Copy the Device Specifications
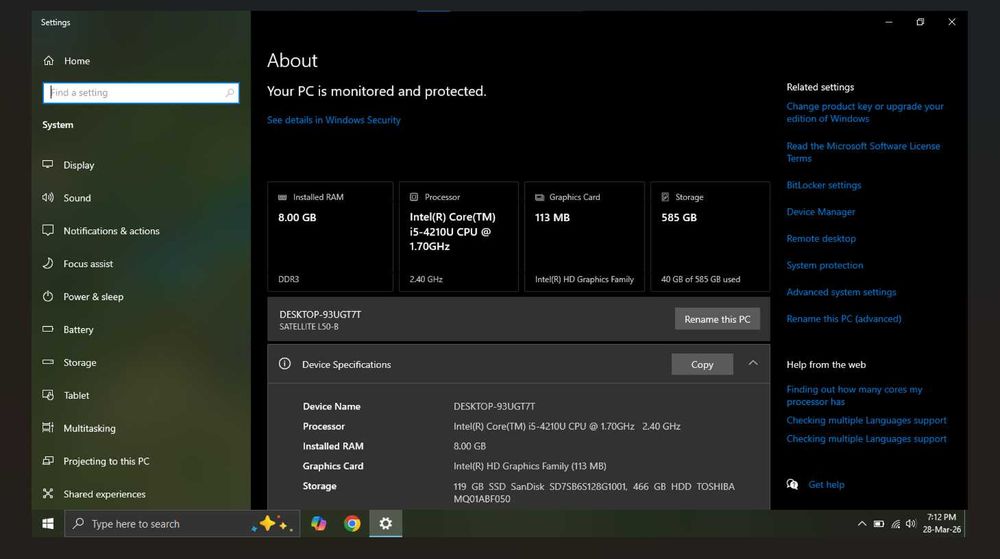The height and width of the screenshot is (559, 1000). 702,365
